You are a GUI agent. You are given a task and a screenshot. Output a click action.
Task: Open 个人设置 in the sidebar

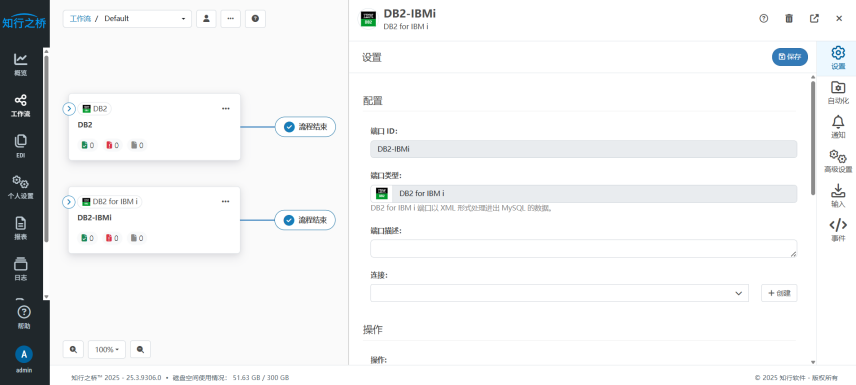[21, 187]
